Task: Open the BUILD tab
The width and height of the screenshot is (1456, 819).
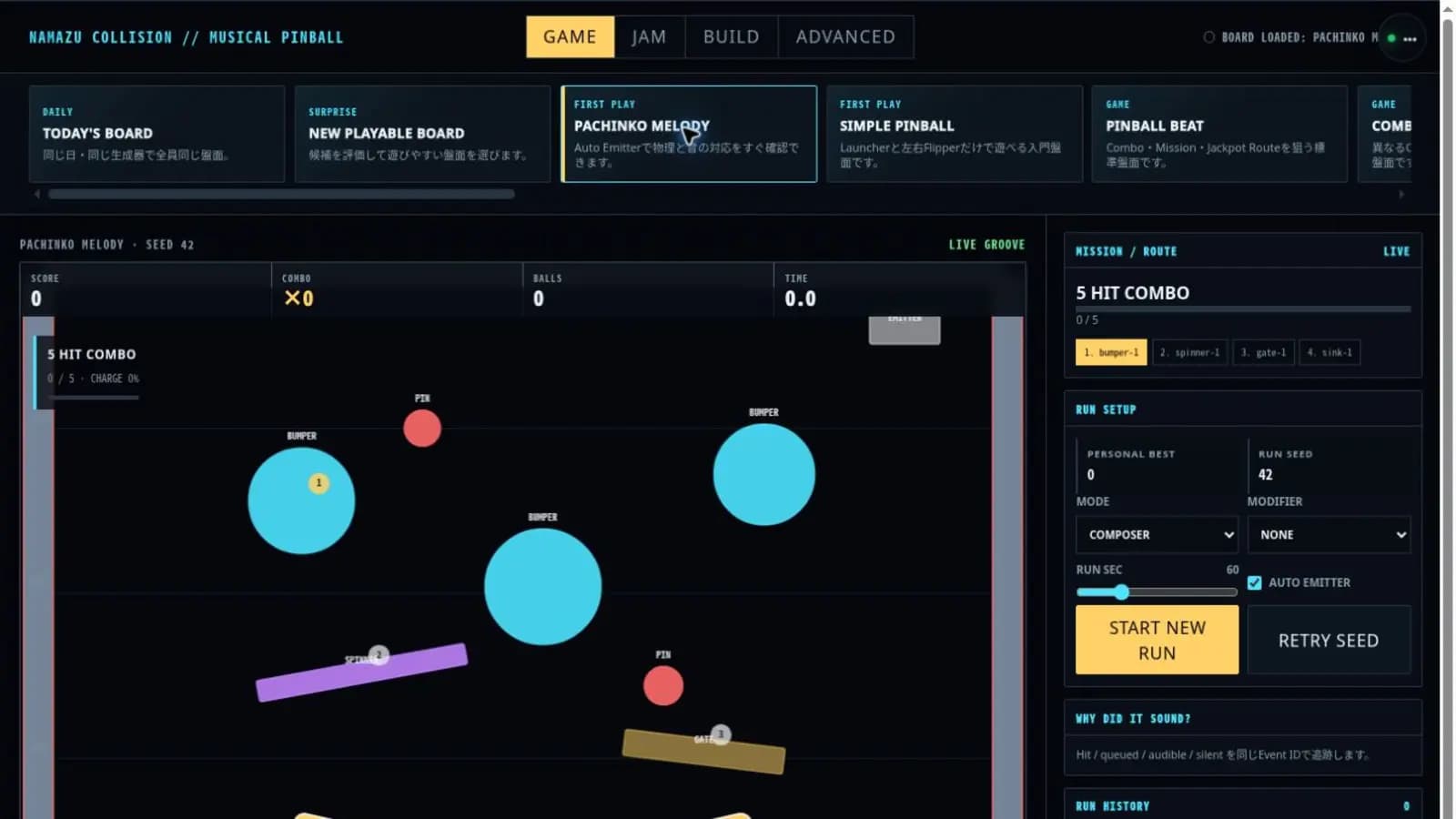Action: coord(731,37)
